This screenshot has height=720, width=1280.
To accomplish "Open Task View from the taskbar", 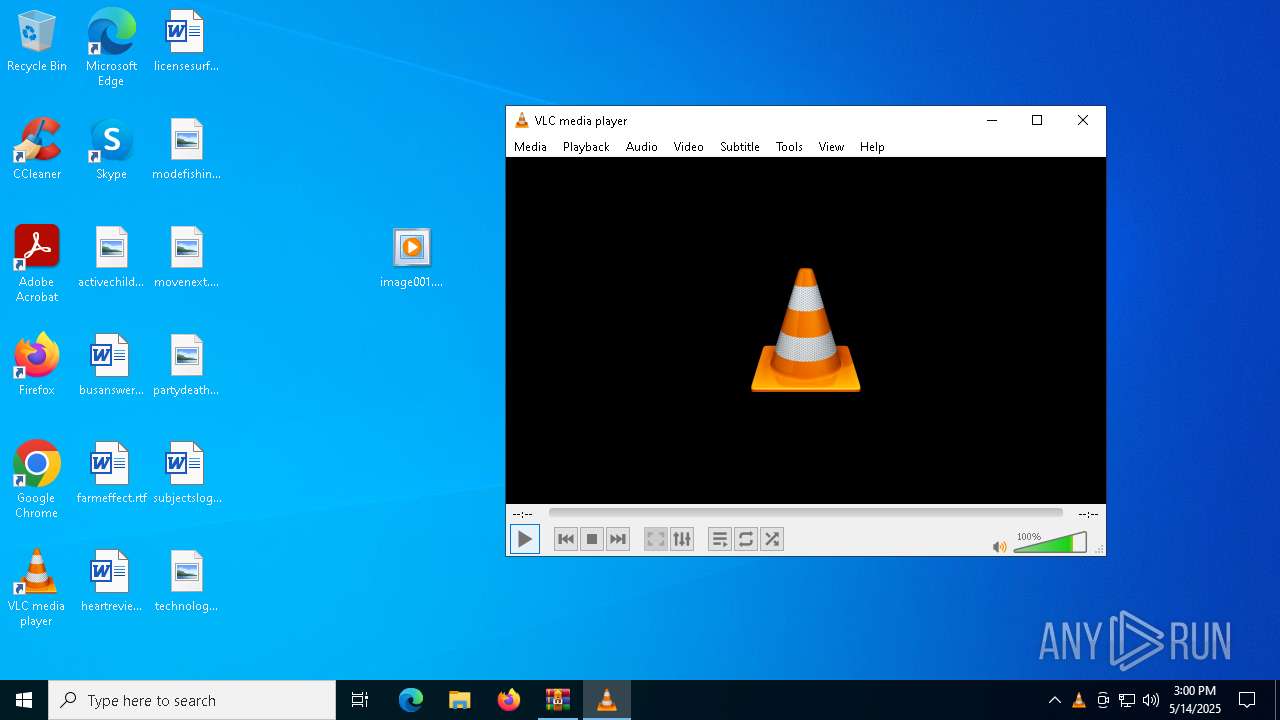I will click(x=360, y=700).
